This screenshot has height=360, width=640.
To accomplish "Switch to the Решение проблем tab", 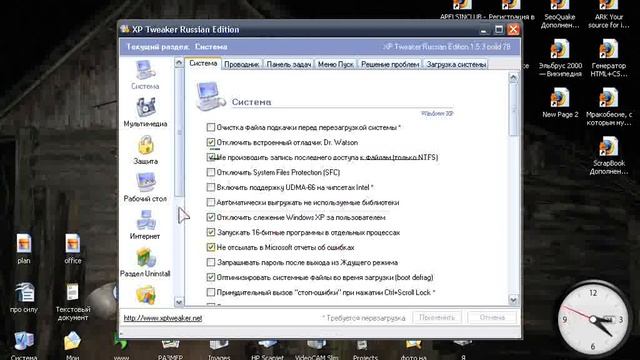I will coord(390,64).
